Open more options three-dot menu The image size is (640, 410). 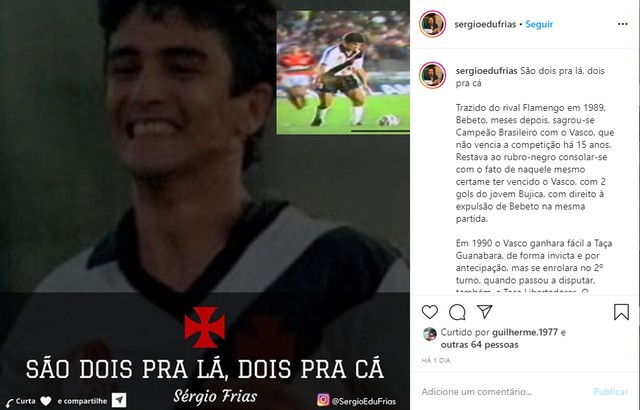pos(623,24)
